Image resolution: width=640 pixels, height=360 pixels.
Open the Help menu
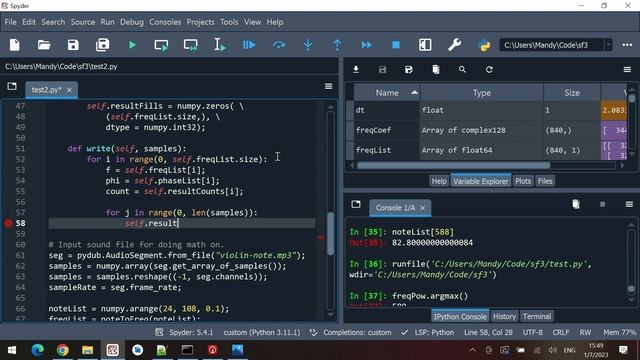[x=275, y=22]
